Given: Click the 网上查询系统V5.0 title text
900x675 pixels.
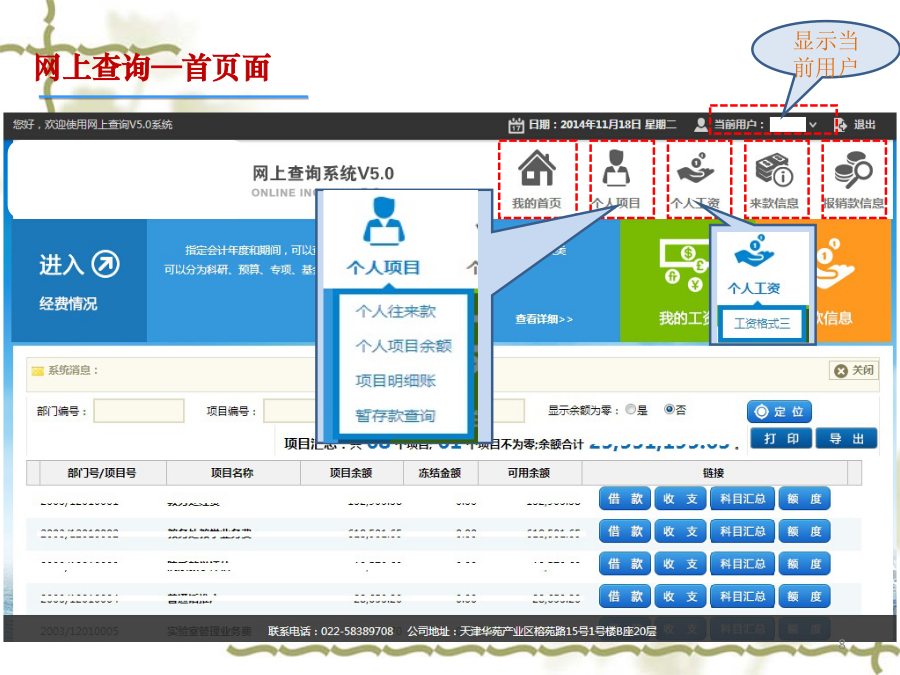Looking at the screenshot, I should (x=323, y=173).
